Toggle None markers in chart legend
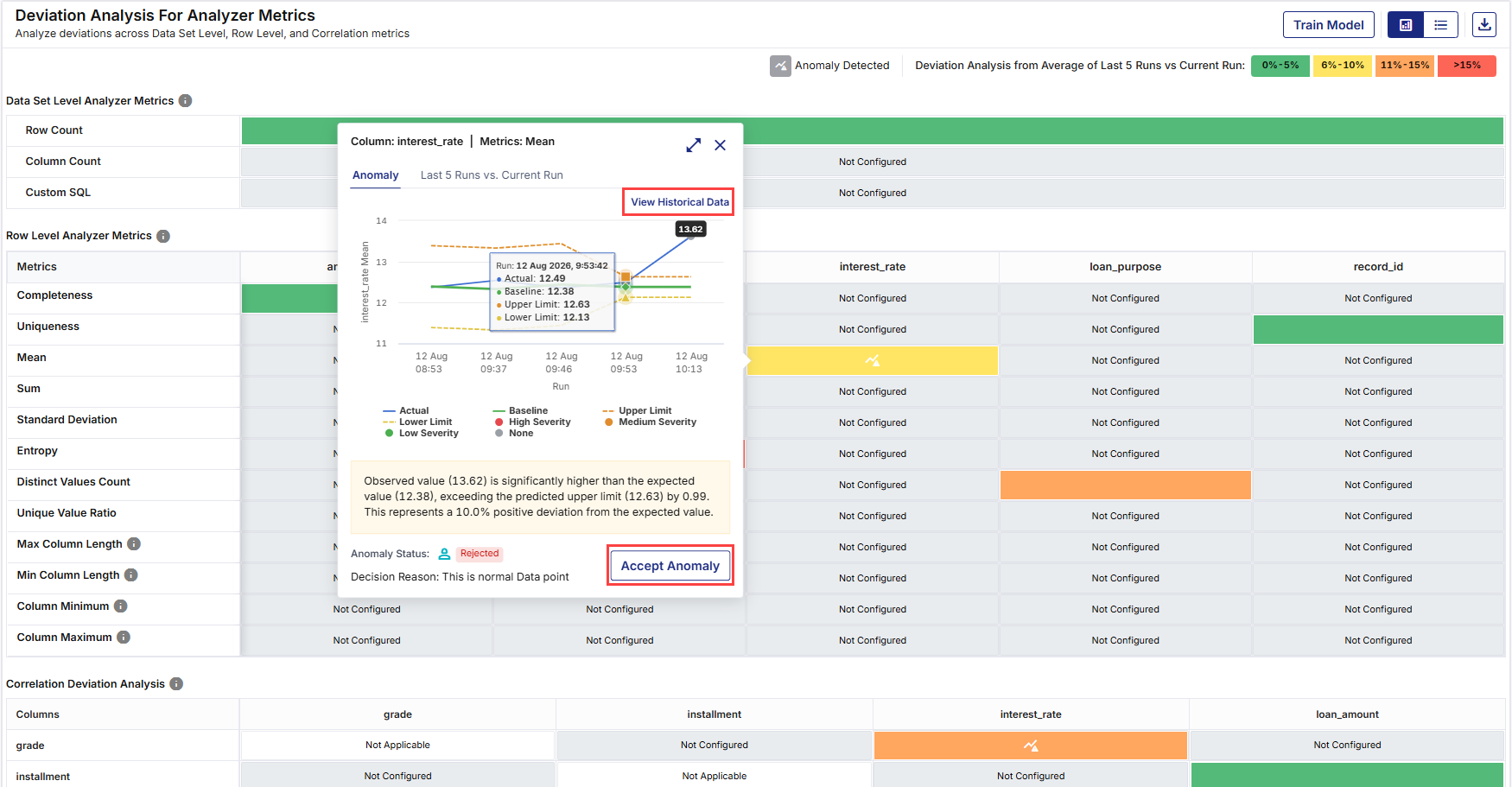1512x787 pixels. pos(514,434)
